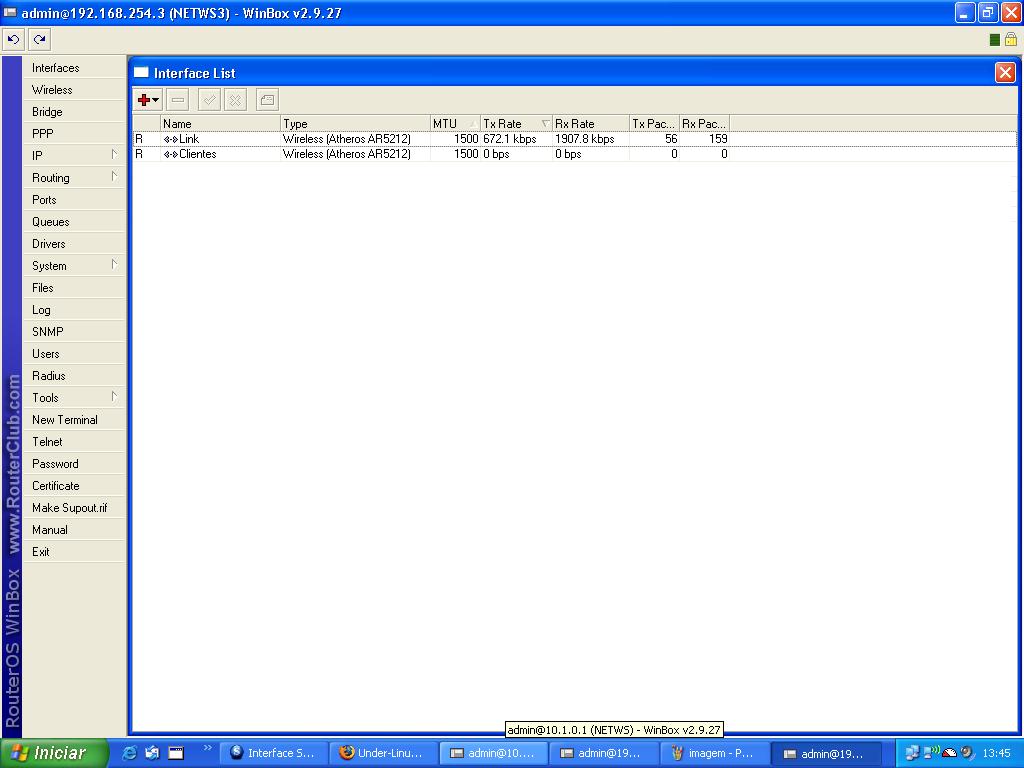Click the padlock icon at top right
This screenshot has height=768, width=1024.
pos(1011,40)
